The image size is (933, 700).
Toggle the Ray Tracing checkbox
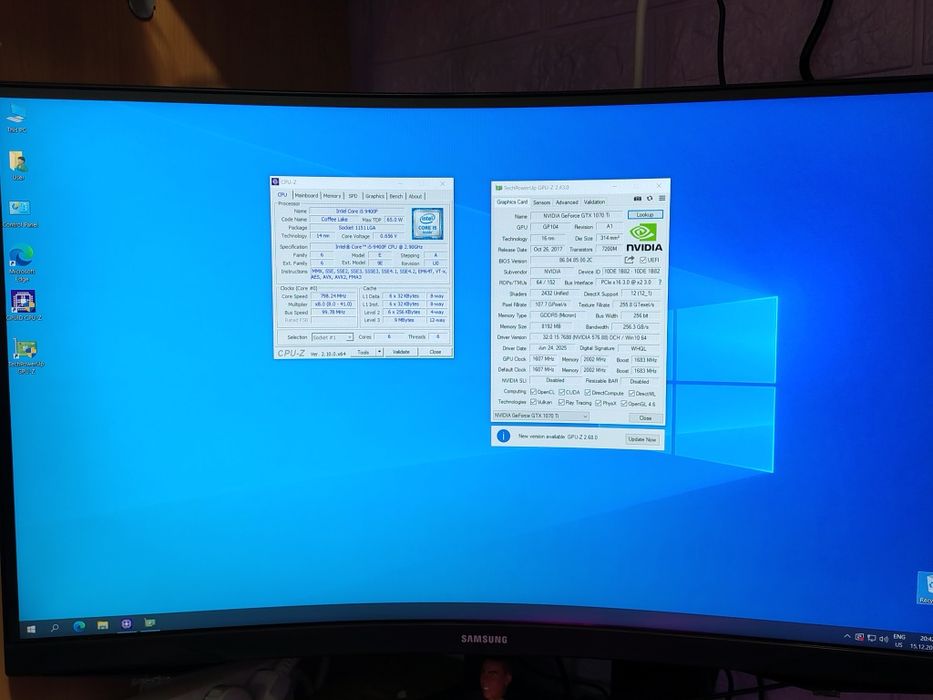click(x=561, y=402)
